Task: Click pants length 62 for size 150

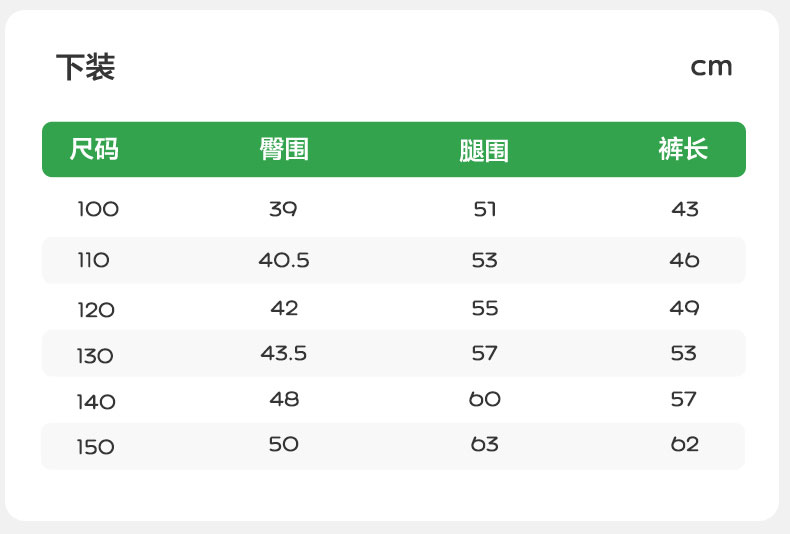Action: (x=685, y=445)
